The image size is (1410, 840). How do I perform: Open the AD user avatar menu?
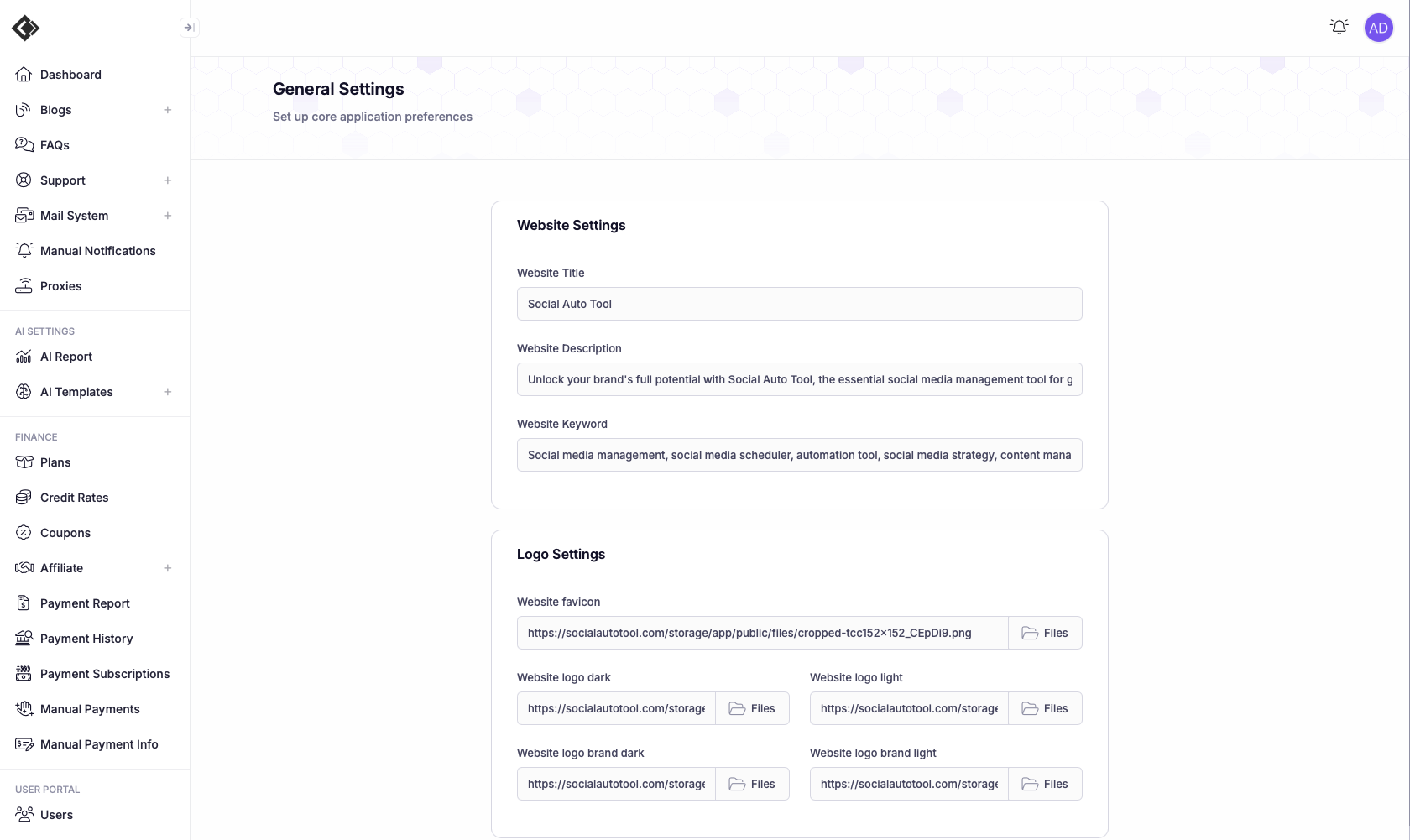tap(1378, 28)
